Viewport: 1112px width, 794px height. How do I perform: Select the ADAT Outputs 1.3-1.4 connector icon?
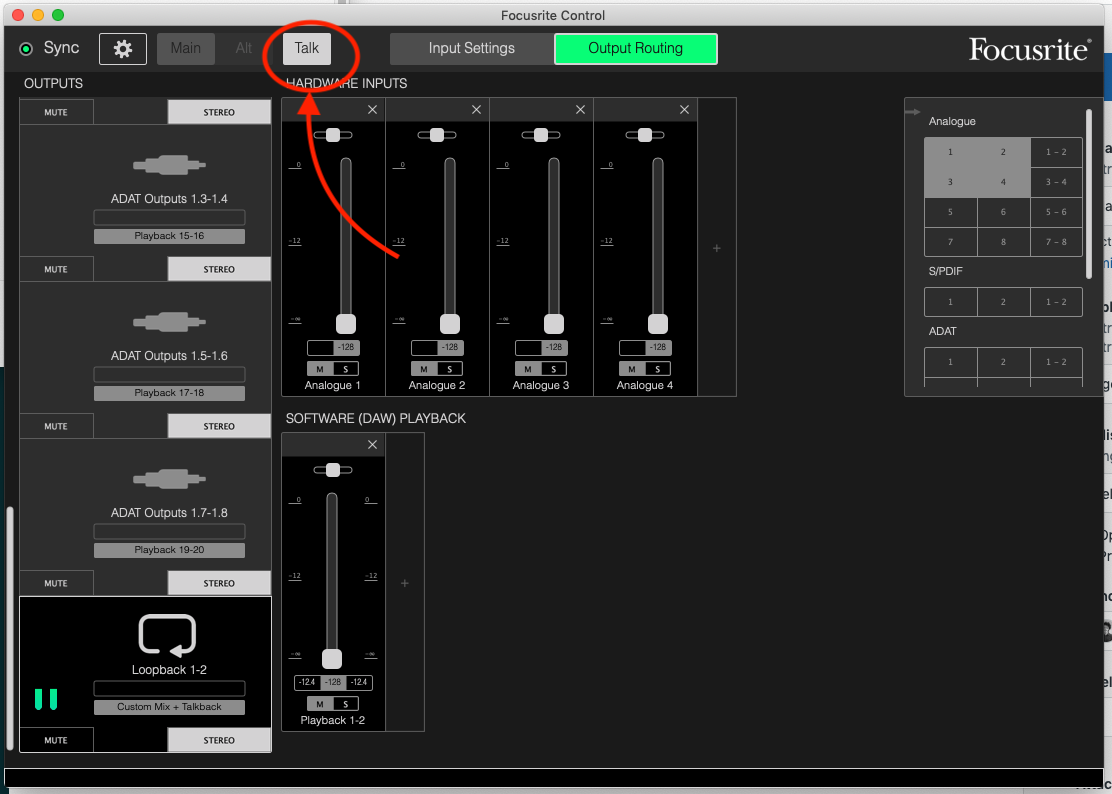pyautogui.click(x=169, y=165)
